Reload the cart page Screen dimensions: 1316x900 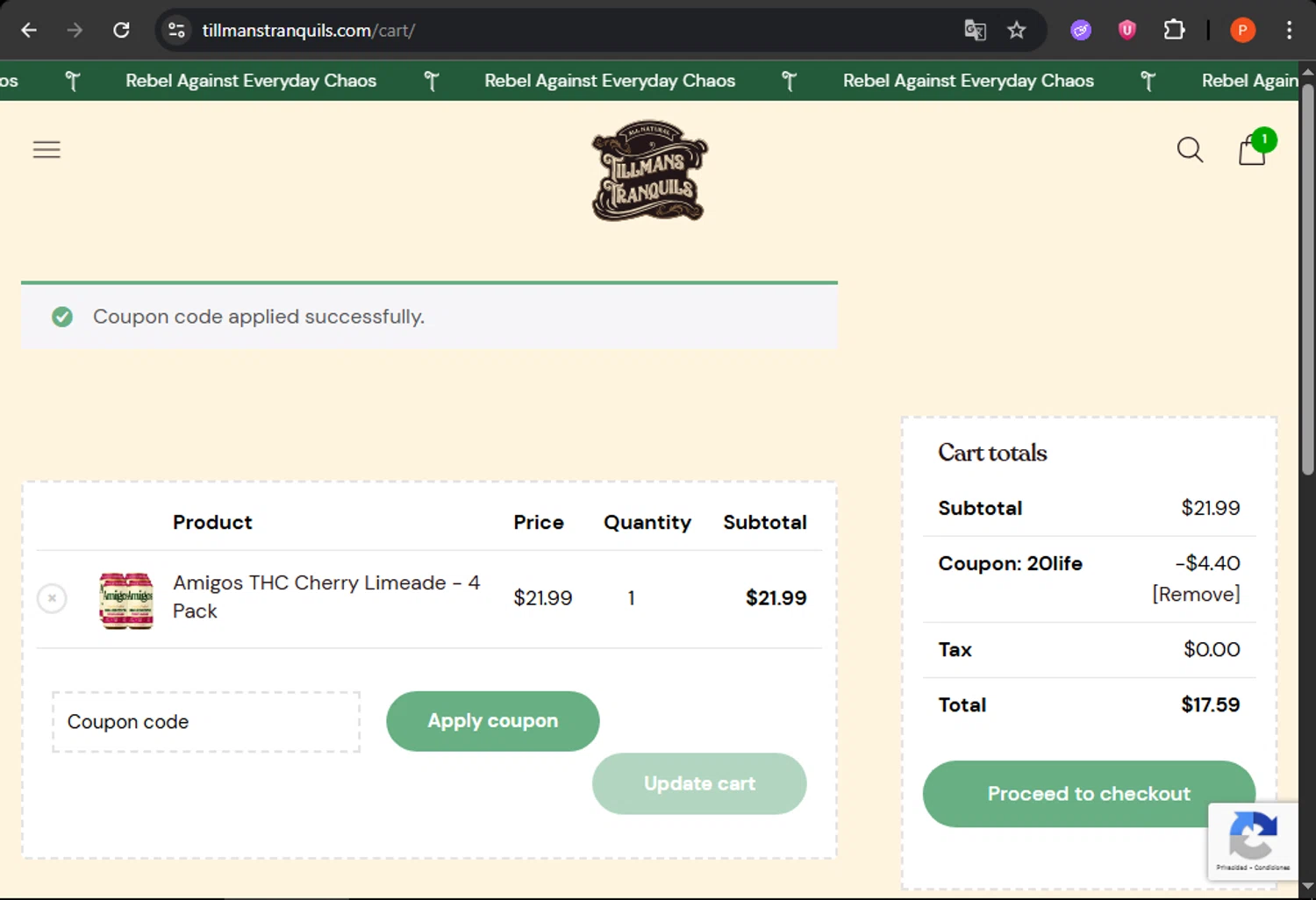point(121,30)
